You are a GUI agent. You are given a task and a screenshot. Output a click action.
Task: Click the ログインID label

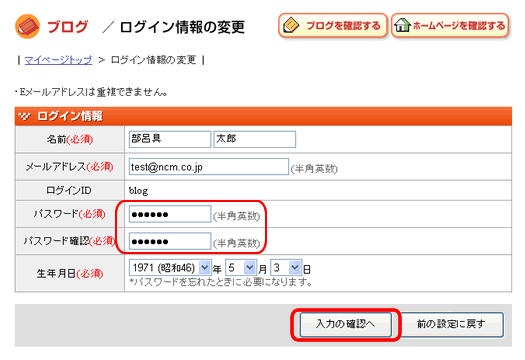(69, 191)
